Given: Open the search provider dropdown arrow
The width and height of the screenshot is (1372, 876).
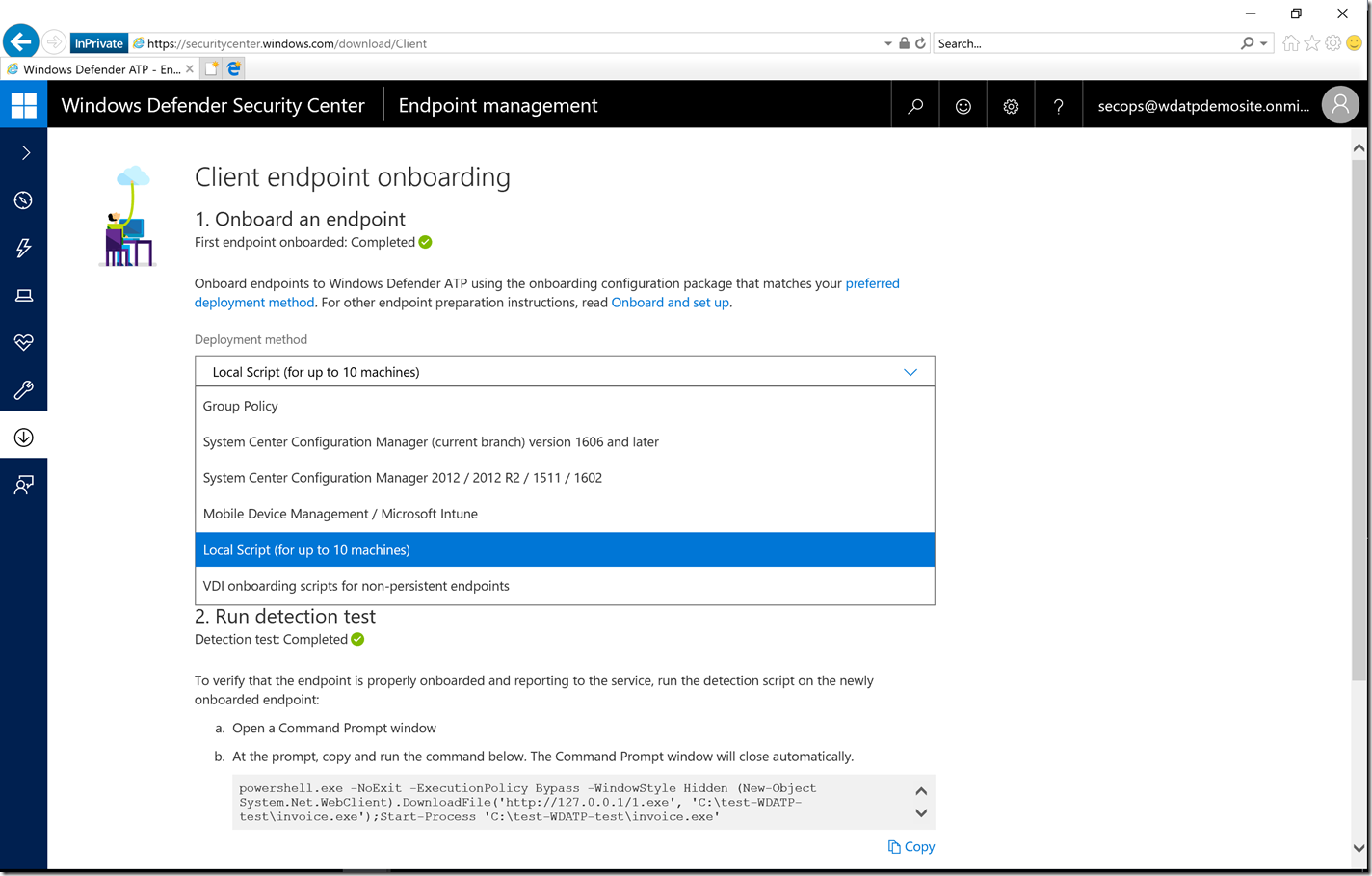Looking at the screenshot, I should (x=1263, y=43).
